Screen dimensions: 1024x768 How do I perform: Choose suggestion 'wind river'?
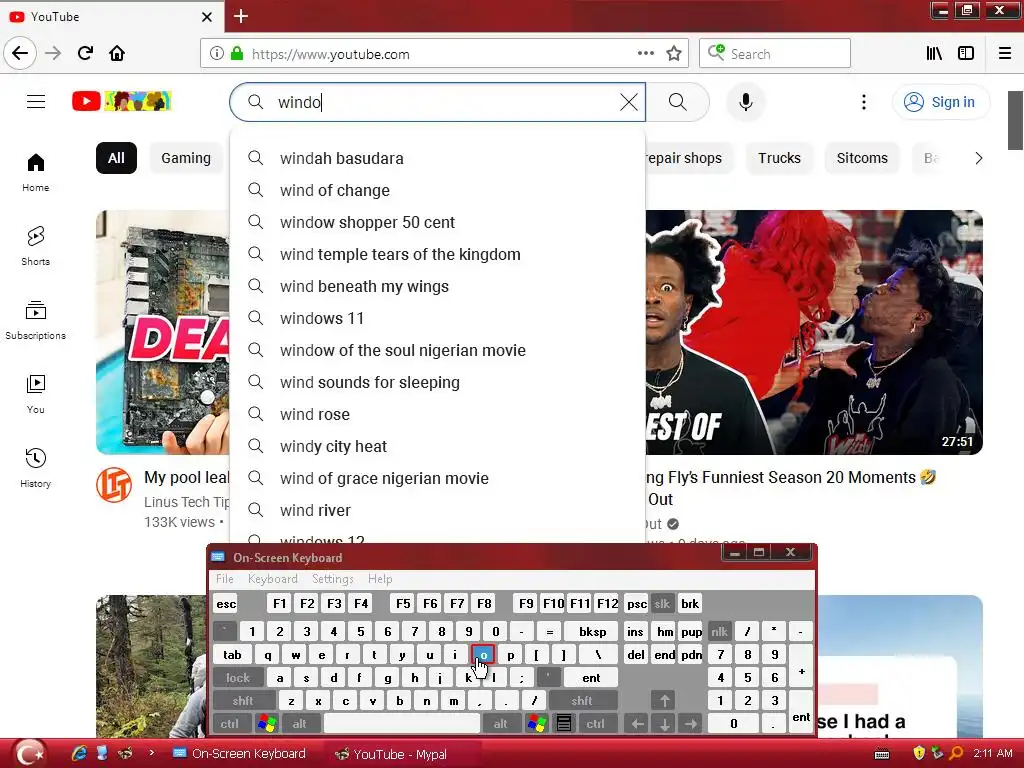click(438, 510)
